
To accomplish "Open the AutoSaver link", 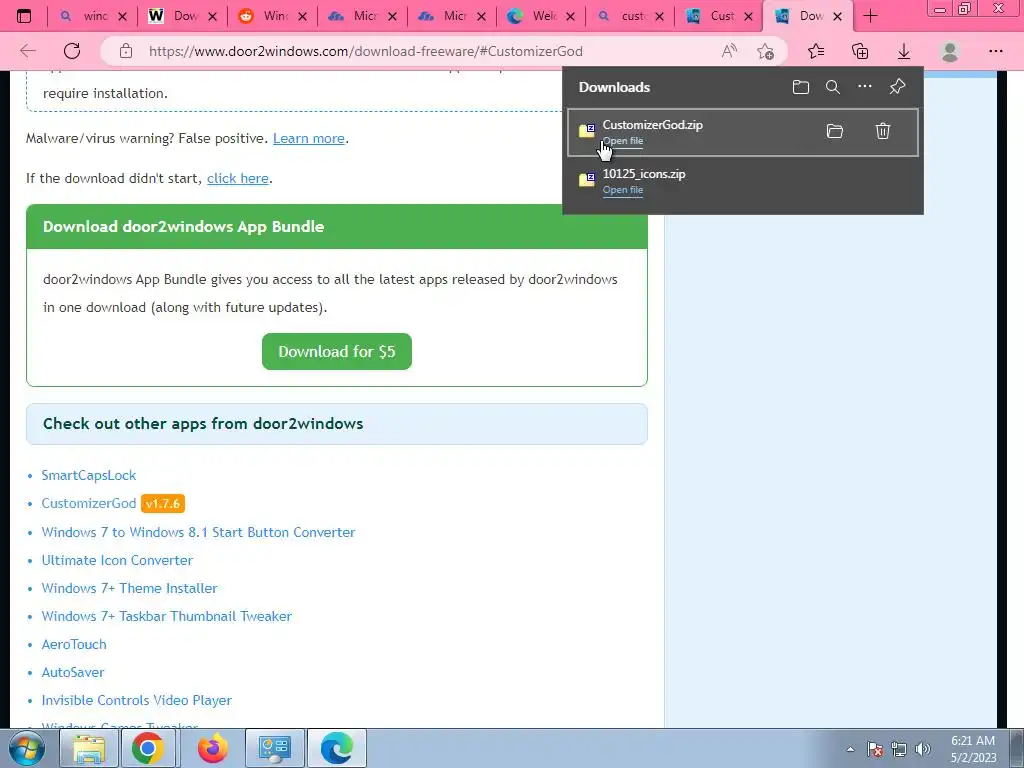I will point(72,673).
